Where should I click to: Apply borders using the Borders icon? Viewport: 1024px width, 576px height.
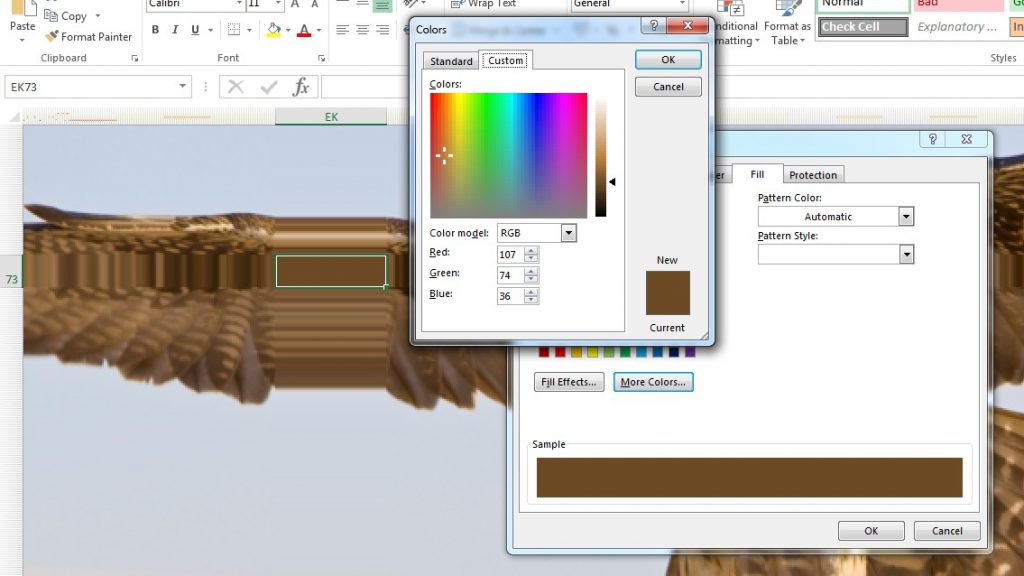[232, 29]
